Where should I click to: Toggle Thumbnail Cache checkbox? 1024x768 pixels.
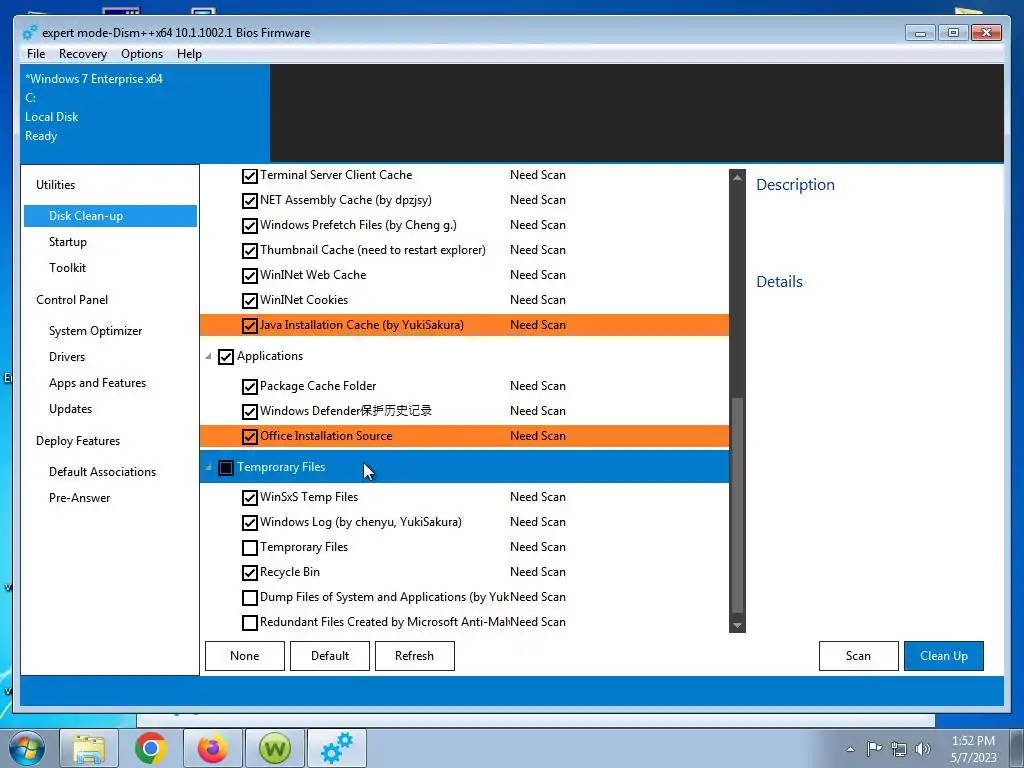[249, 251]
